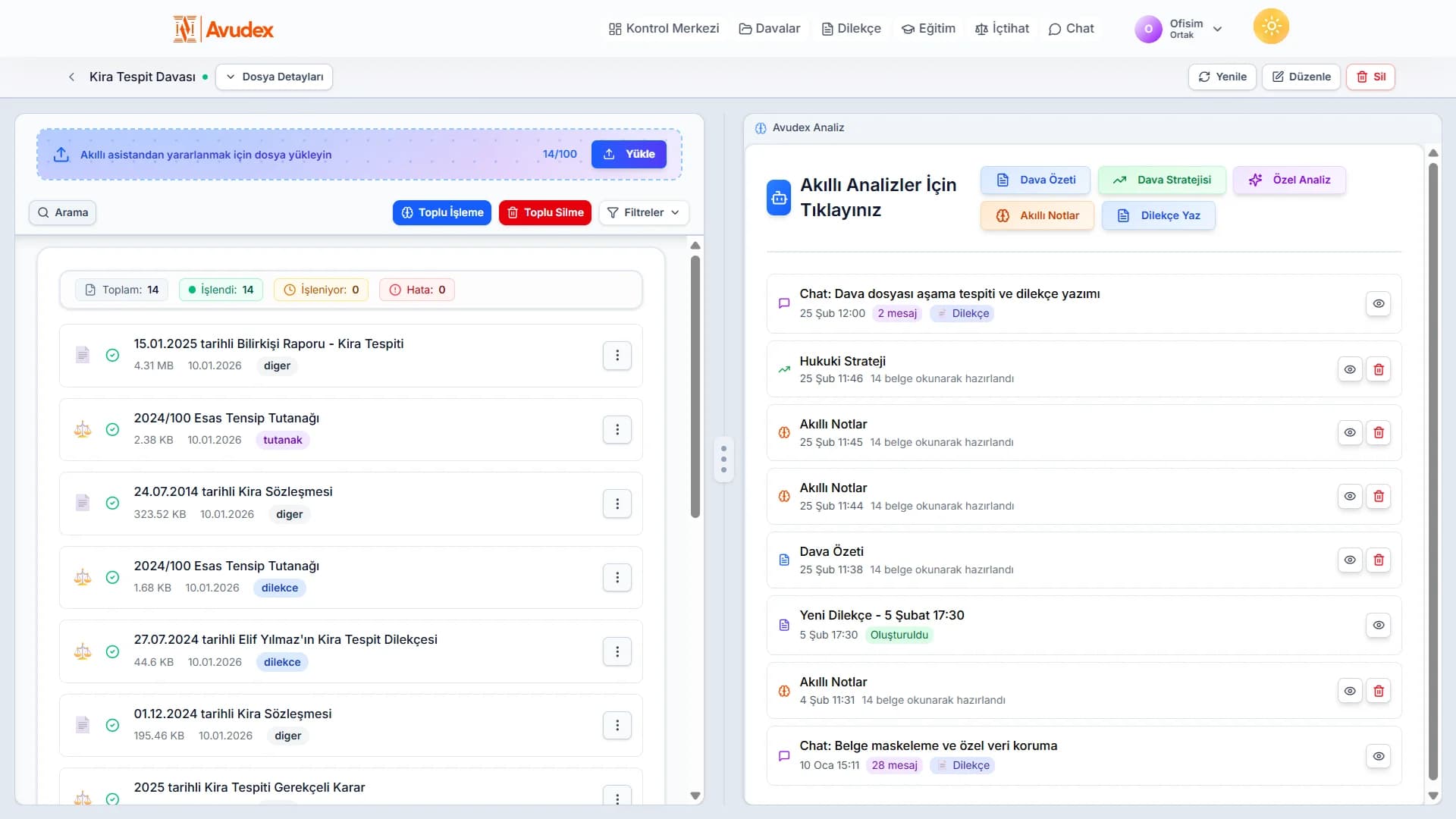View Chat Belge maskeleme conversation eye icon
1456x819 pixels.
pyautogui.click(x=1378, y=756)
